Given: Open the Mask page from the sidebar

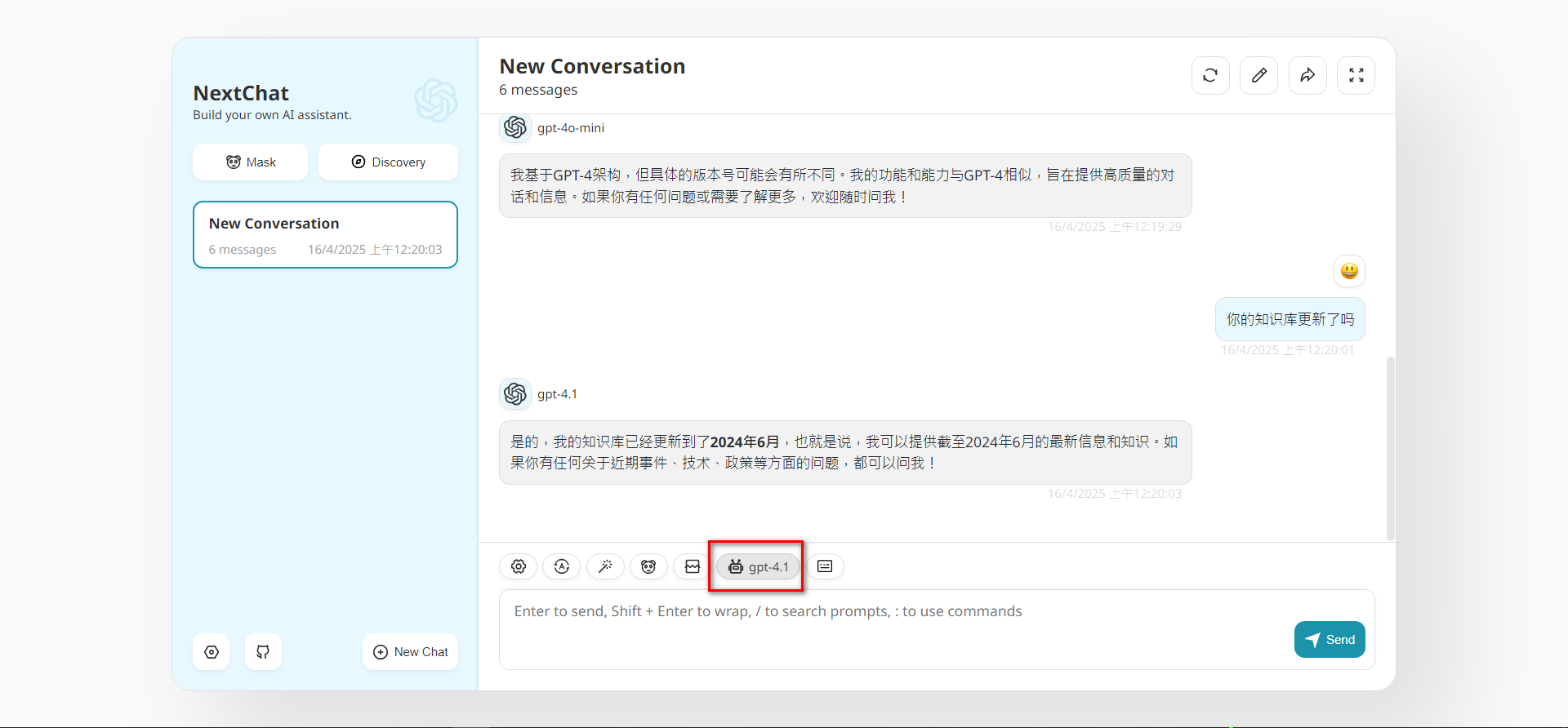Looking at the screenshot, I should 250,162.
